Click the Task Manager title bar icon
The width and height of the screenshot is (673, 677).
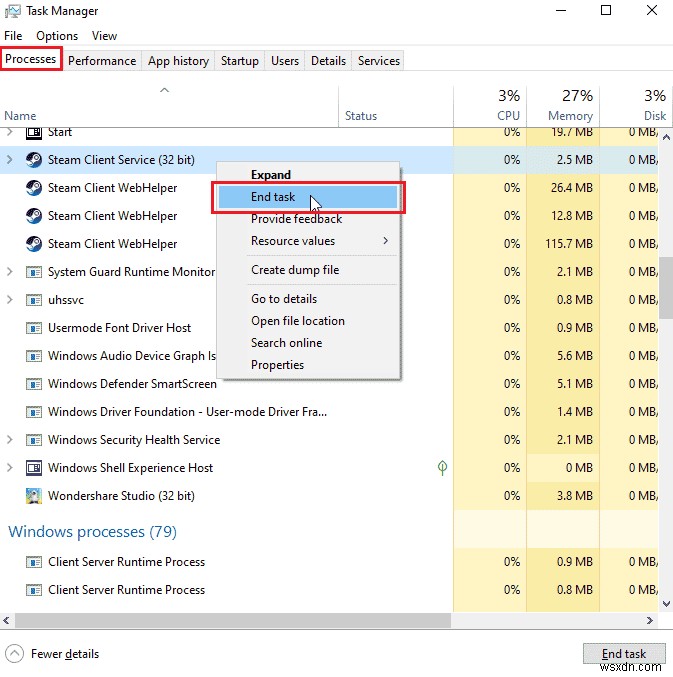coord(13,11)
